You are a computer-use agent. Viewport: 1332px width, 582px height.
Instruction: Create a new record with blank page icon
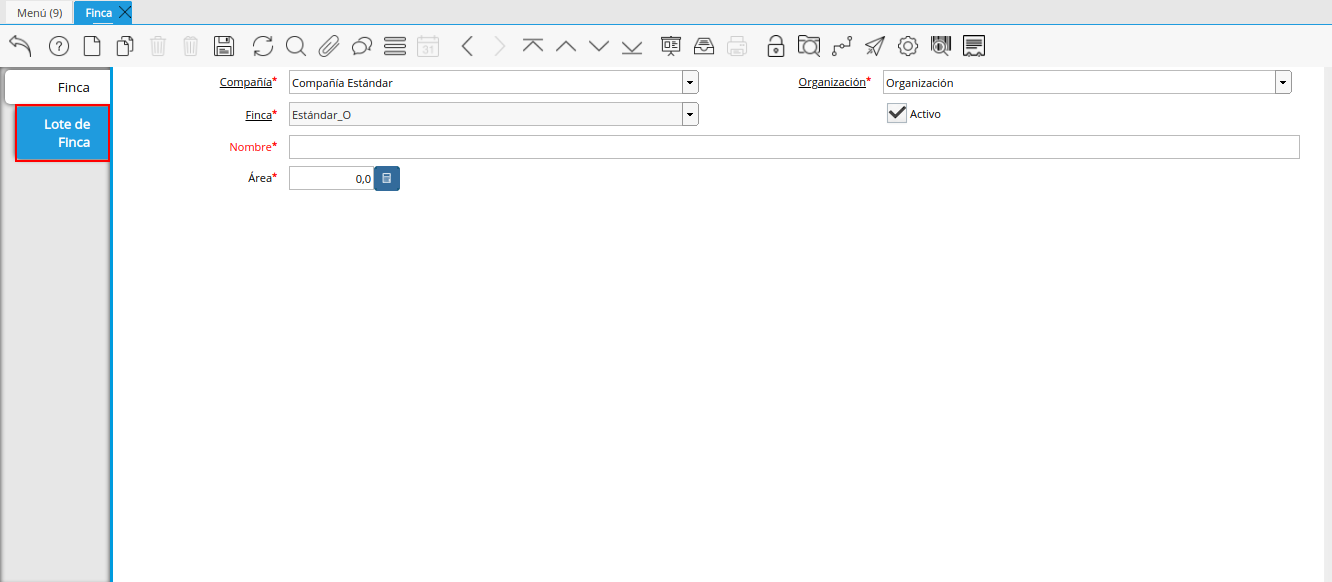point(92,46)
